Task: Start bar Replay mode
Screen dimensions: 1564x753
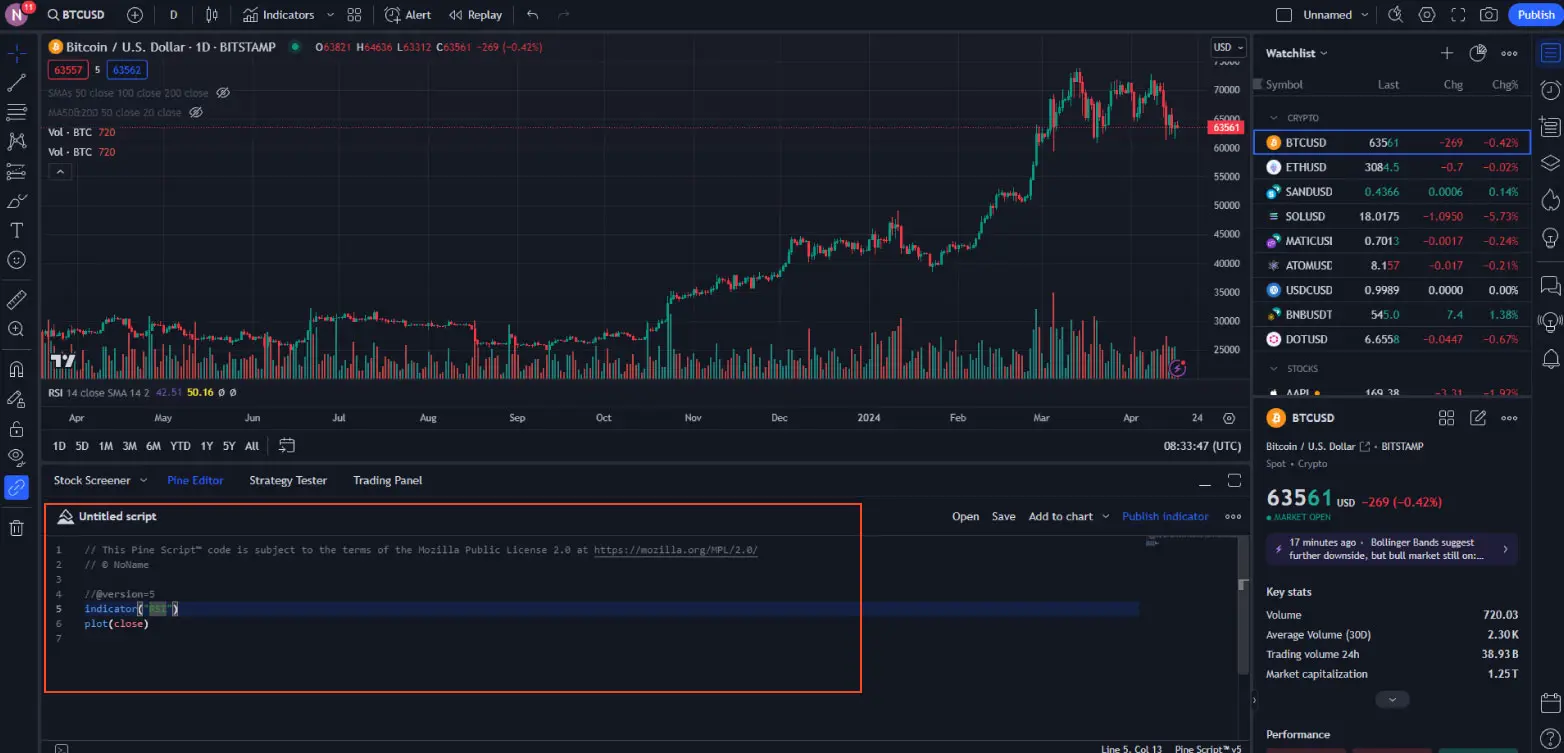Action: [475, 15]
